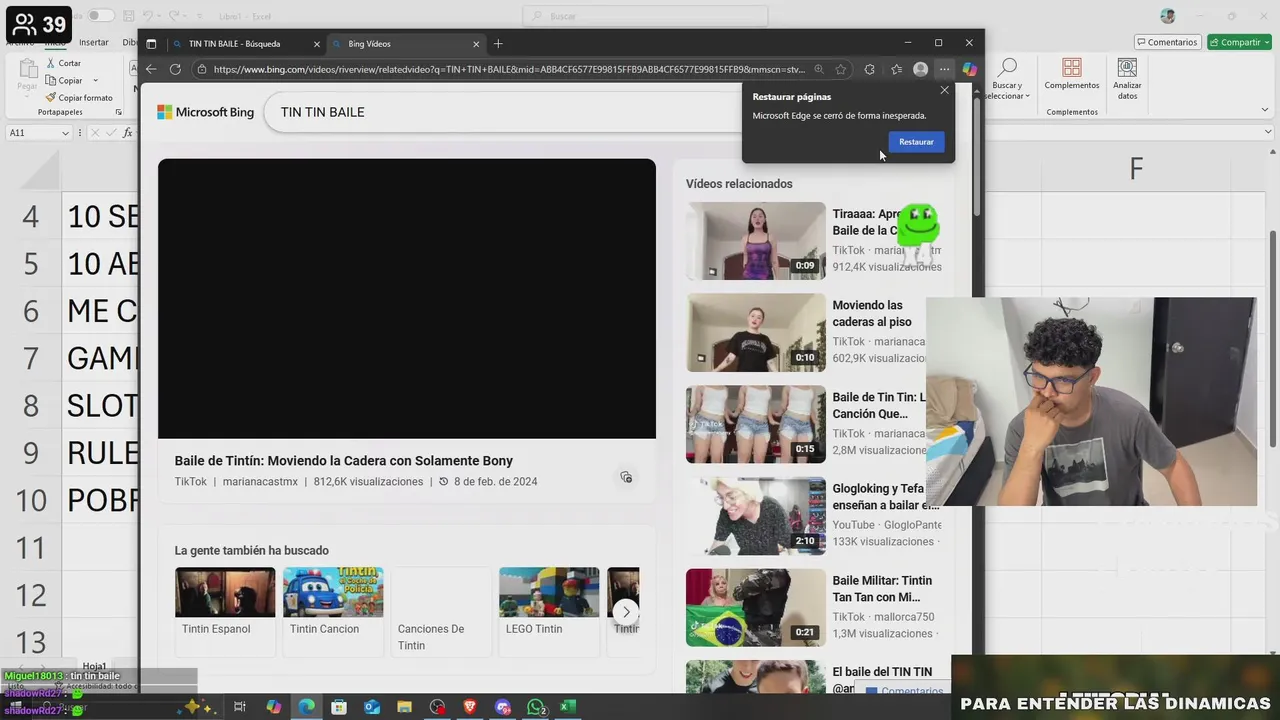
Task: Open Portapapeles dialog launcher in Excel
Action: 119,112
